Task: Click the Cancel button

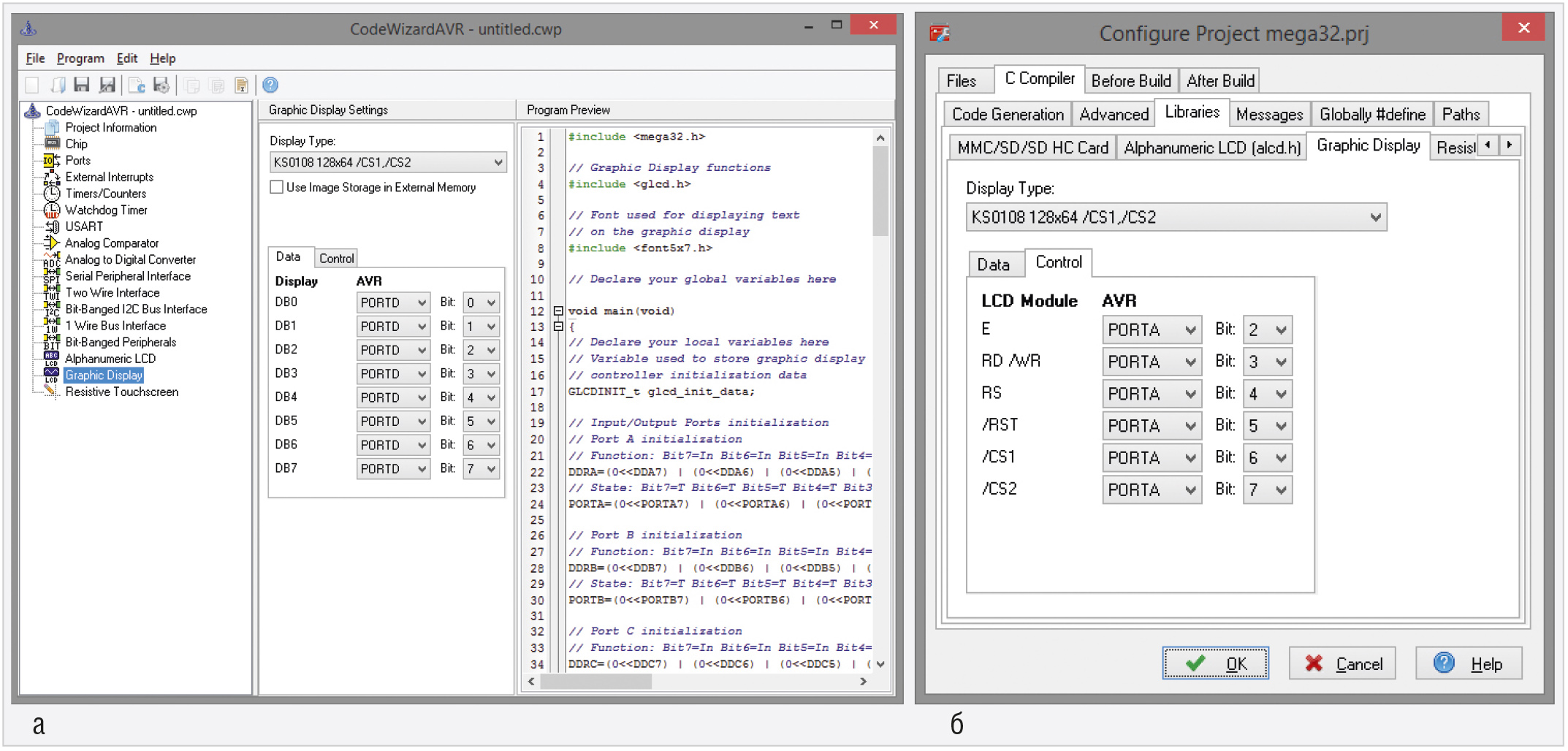Action: tap(1342, 663)
